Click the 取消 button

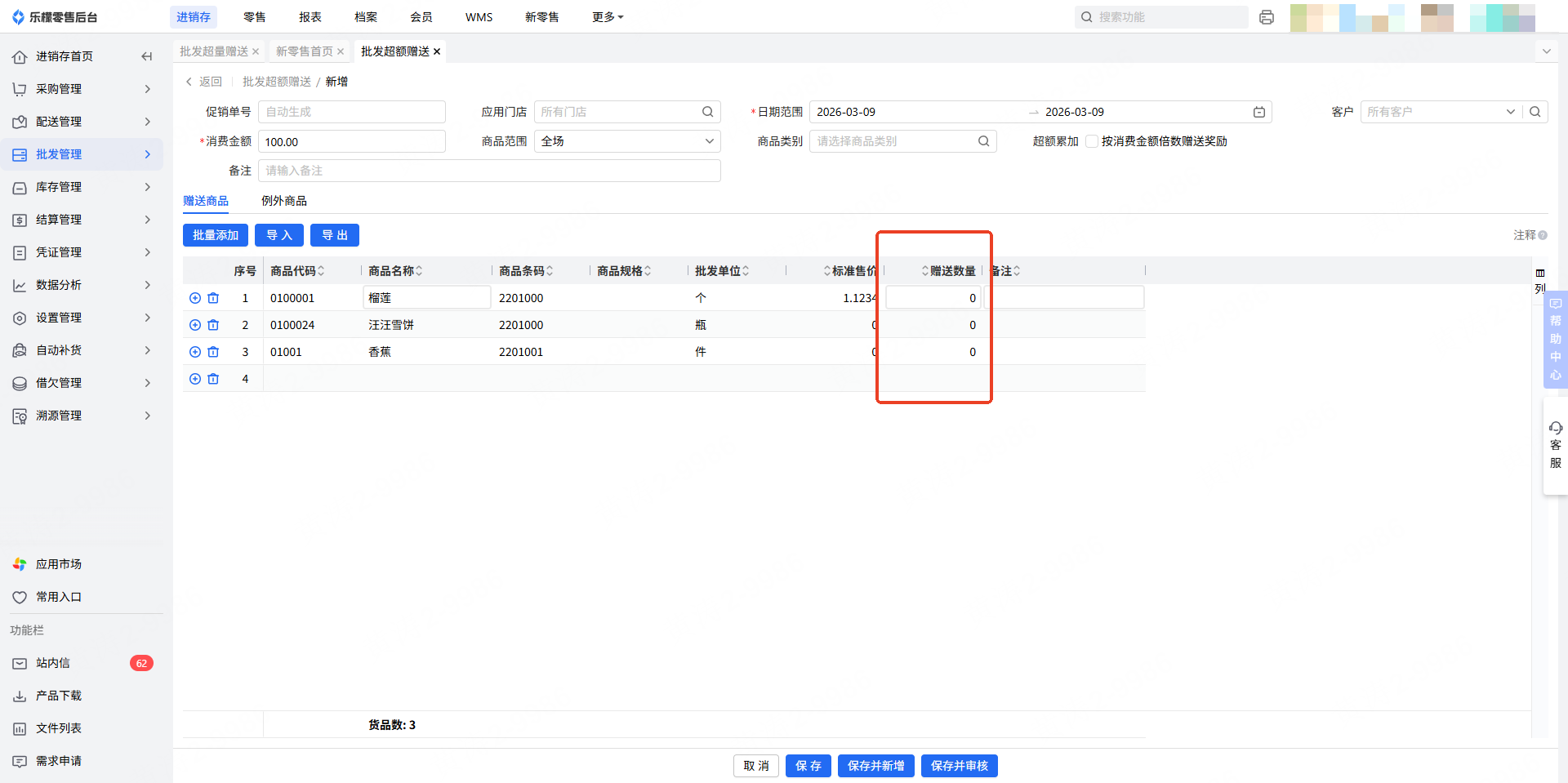pos(756,766)
